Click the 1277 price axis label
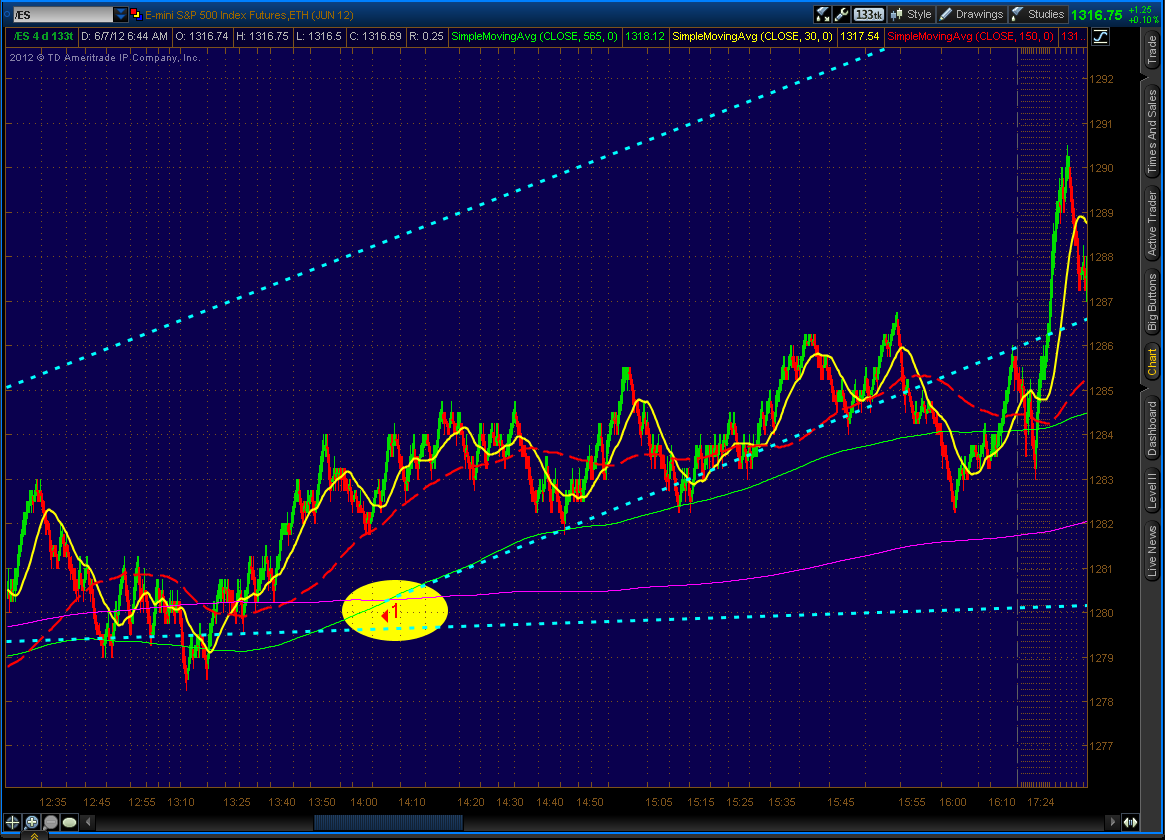The image size is (1165, 840). 1101,746
